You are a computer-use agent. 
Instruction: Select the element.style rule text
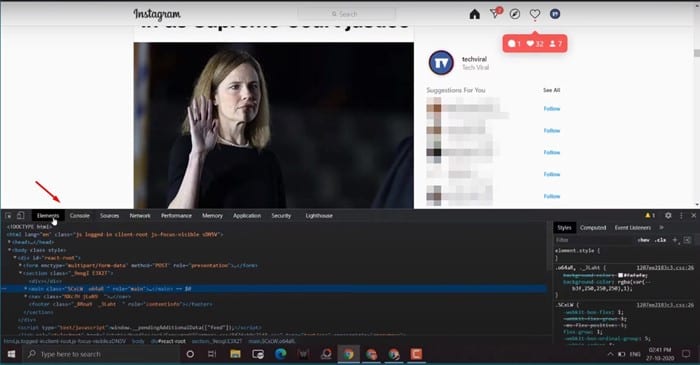click(x=577, y=251)
